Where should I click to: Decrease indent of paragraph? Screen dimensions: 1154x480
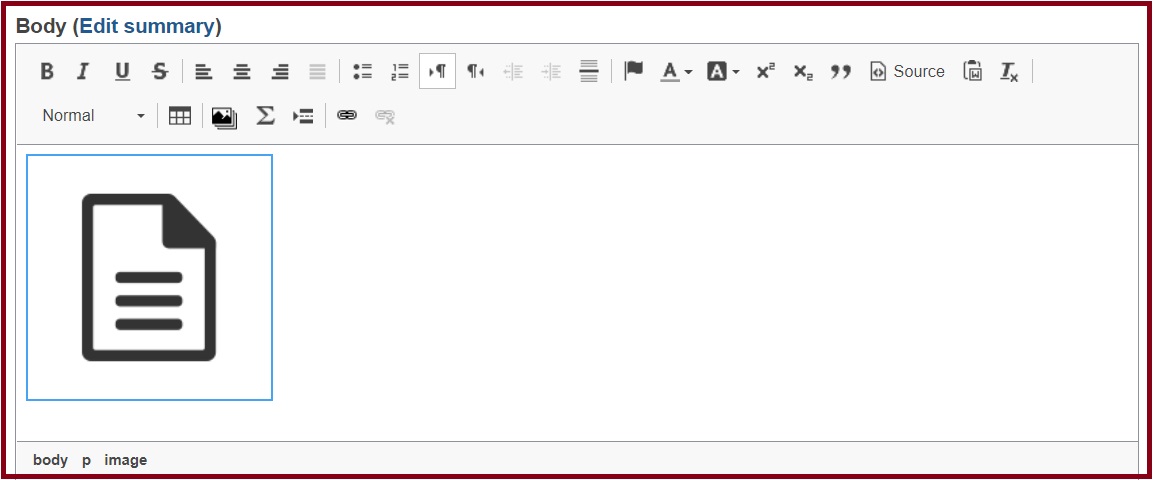tap(514, 71)
